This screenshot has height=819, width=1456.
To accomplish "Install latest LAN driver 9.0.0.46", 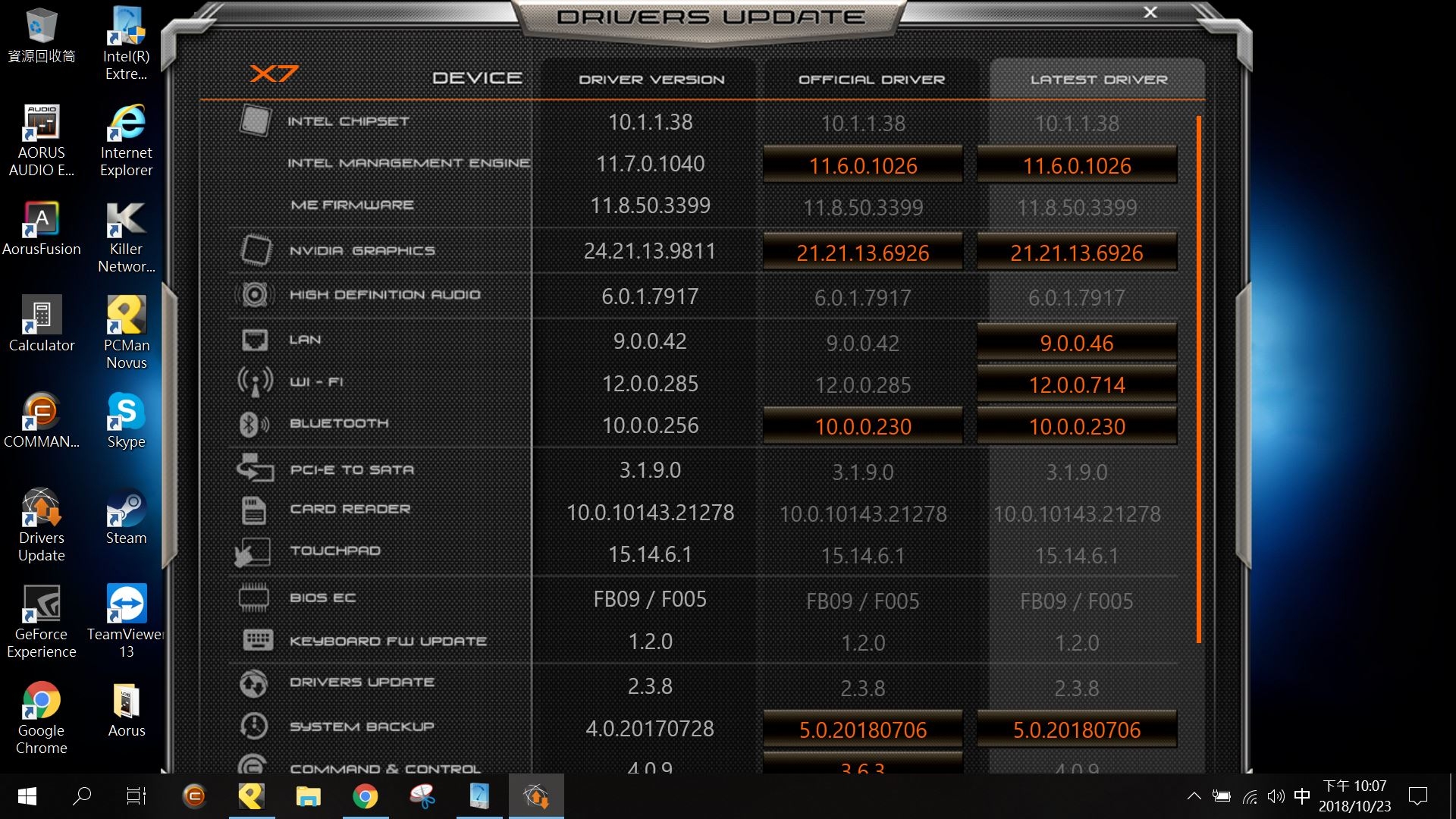I will click(1077, 343).
